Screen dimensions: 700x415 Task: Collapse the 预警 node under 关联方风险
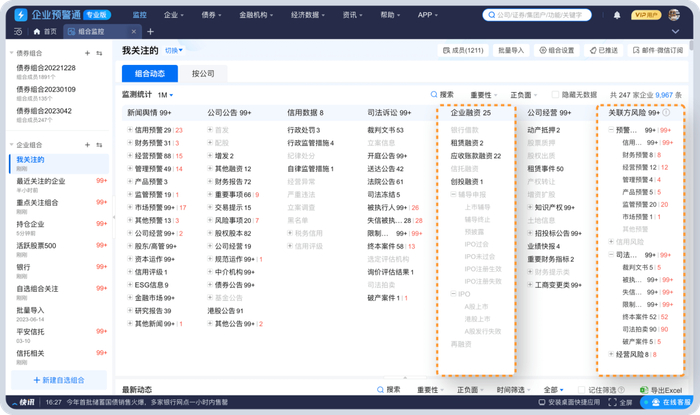(x=611, y=130)
